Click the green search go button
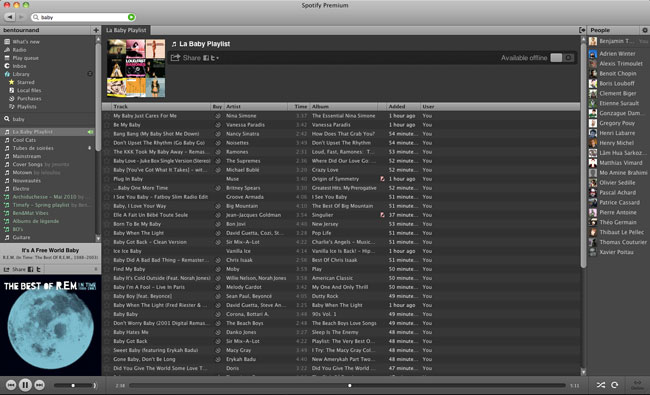The height and width of the screenshot is (395, 650). point(131,17)
